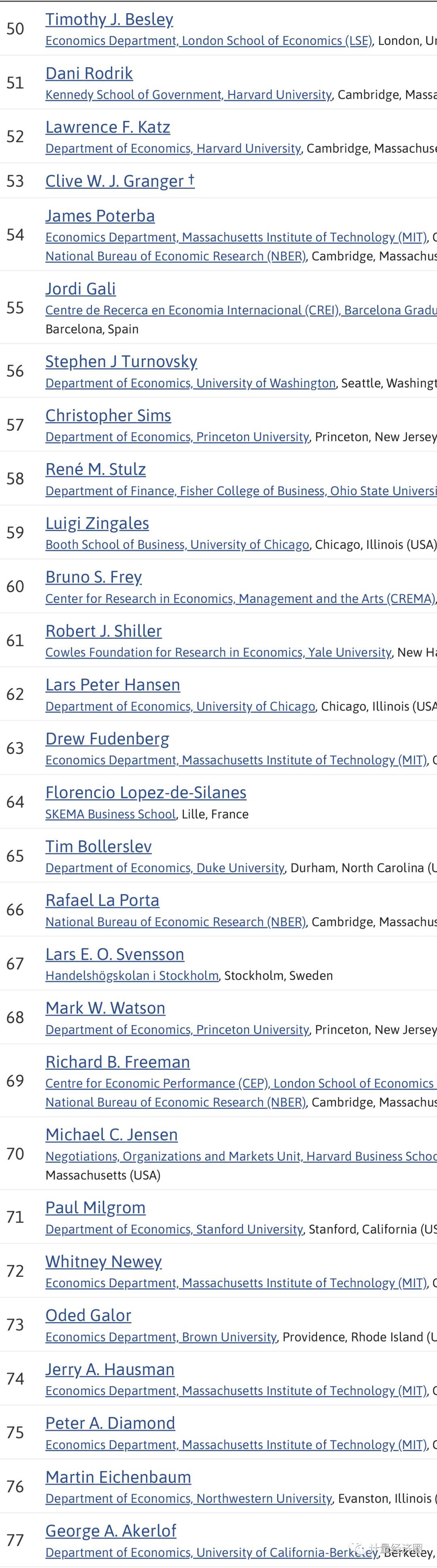Image resolution: width=437 pixels, height=1568 pixels.
Task: Open the Cowles Foundation Yale link
Action: 218,652
